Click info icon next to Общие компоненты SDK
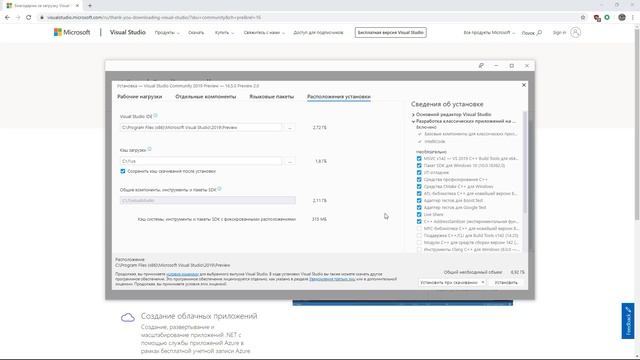The height and width of the screenshot is (360, 640). (220, 189)
